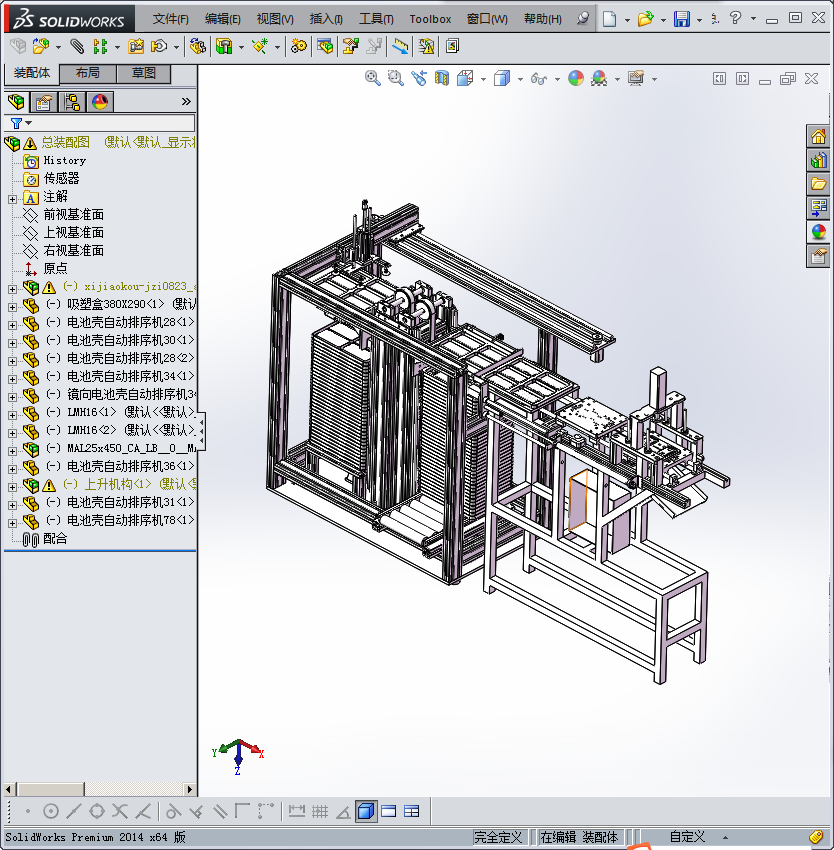This screenshot has width=834, height=850.
Task: Click the Save disk icon
Action: tap(682, 19)
